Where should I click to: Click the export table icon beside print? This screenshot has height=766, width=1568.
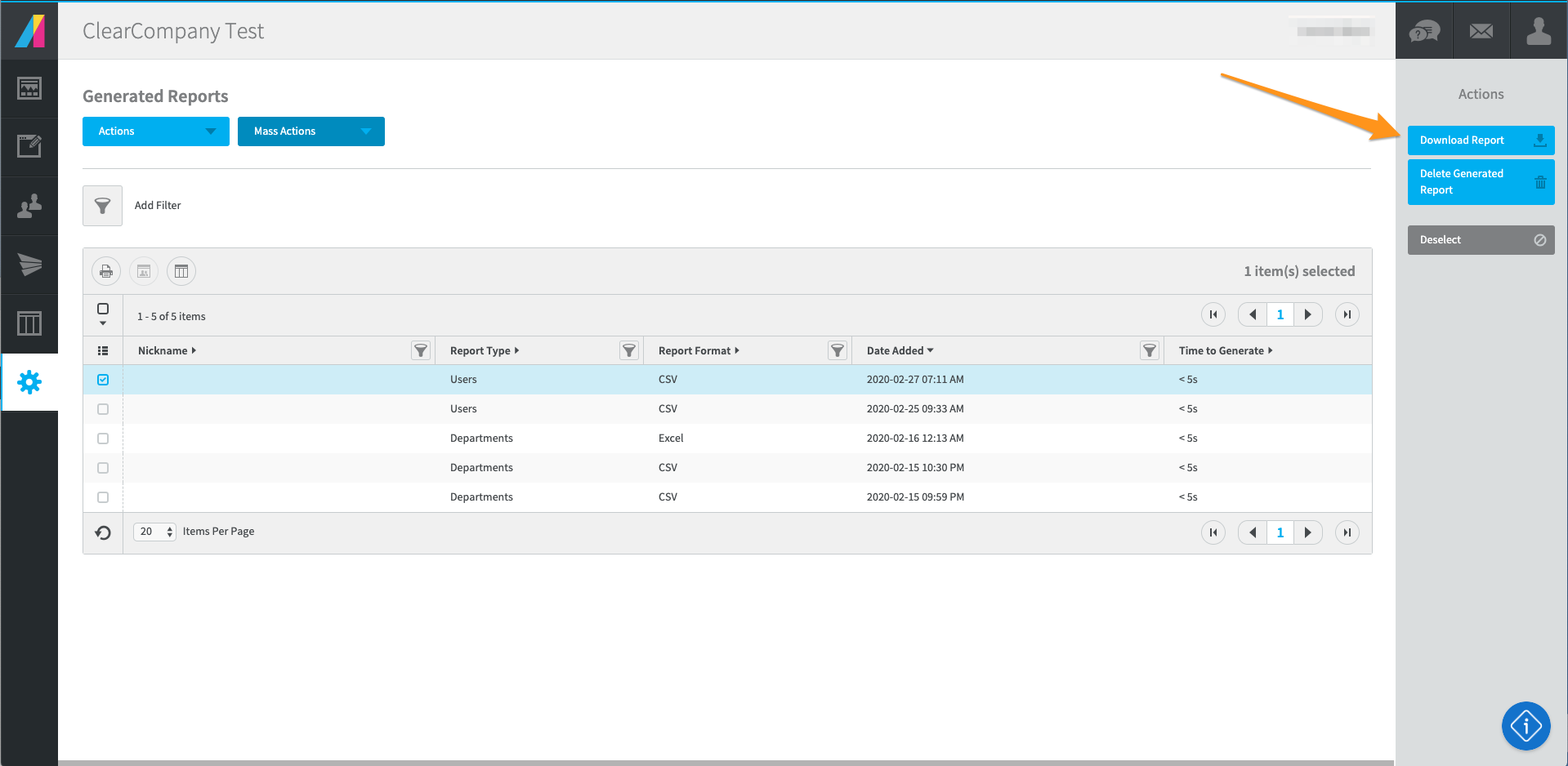pyautogui.click(x=144, y=271)
